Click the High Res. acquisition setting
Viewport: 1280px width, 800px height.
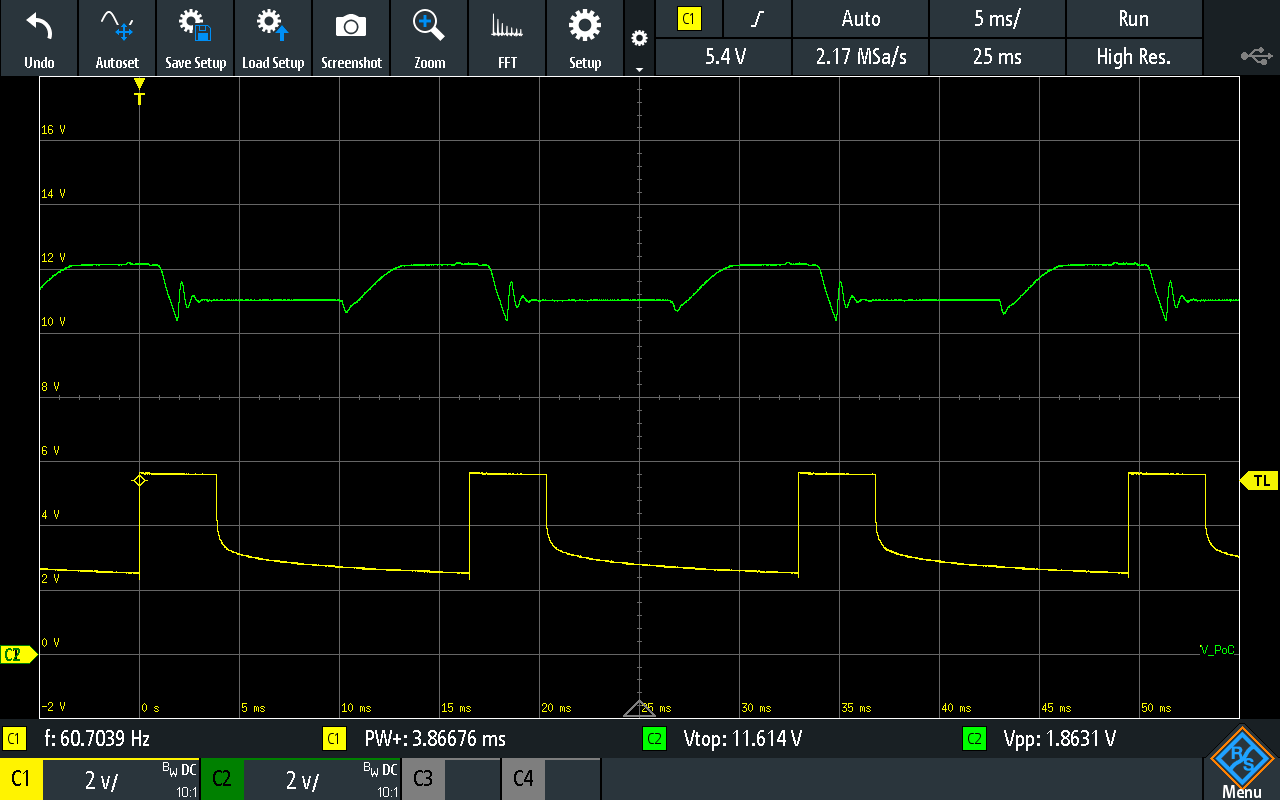(1134, 57)
